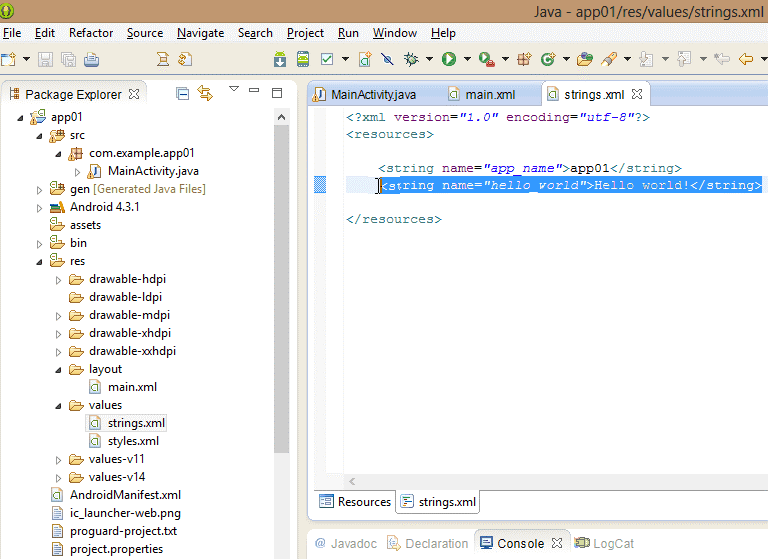Open Android SDK Manager from the toolbar
The image size is (768, 559).
click(280, 60)
